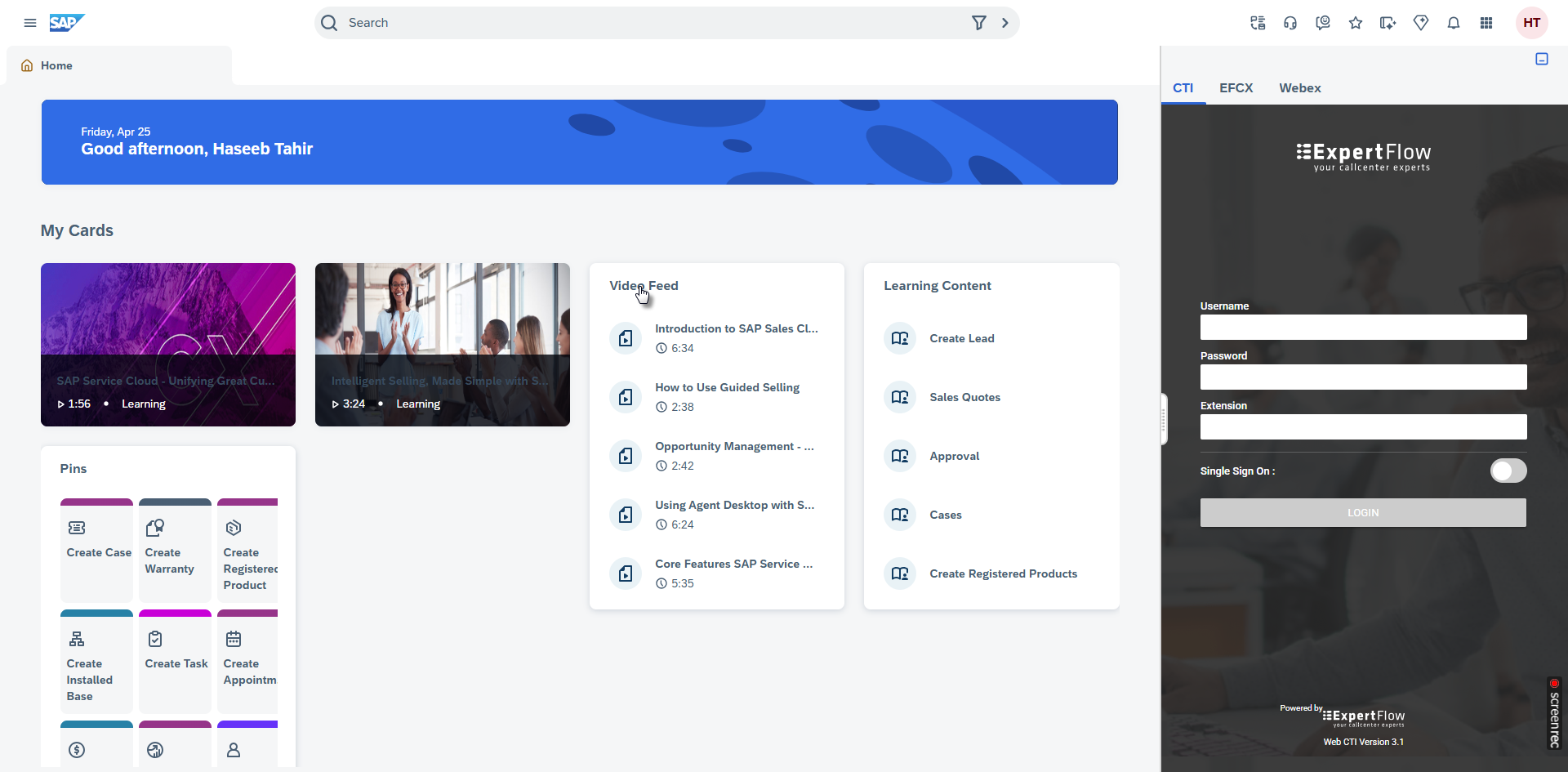
Task: Expand search options with right chevron
Action: tap(1004, 23)
